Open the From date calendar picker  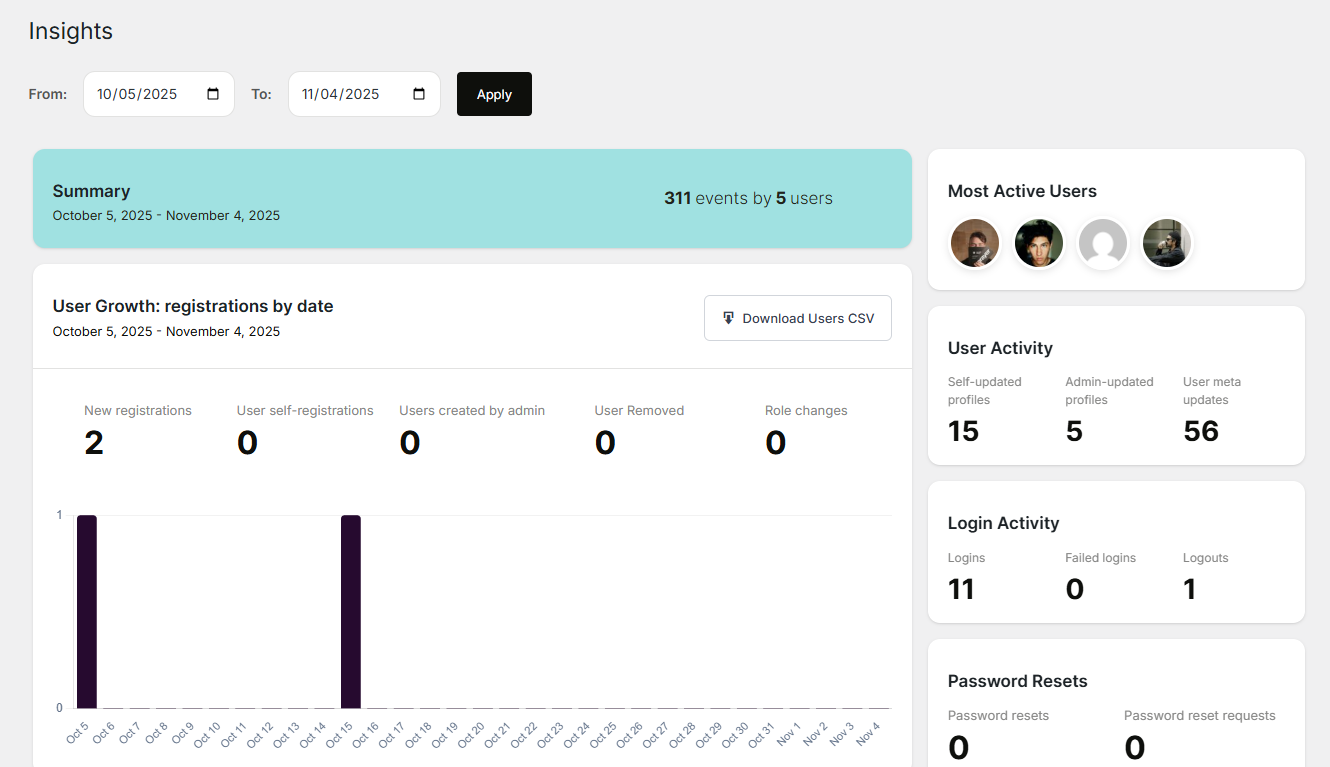click(213, 93)
